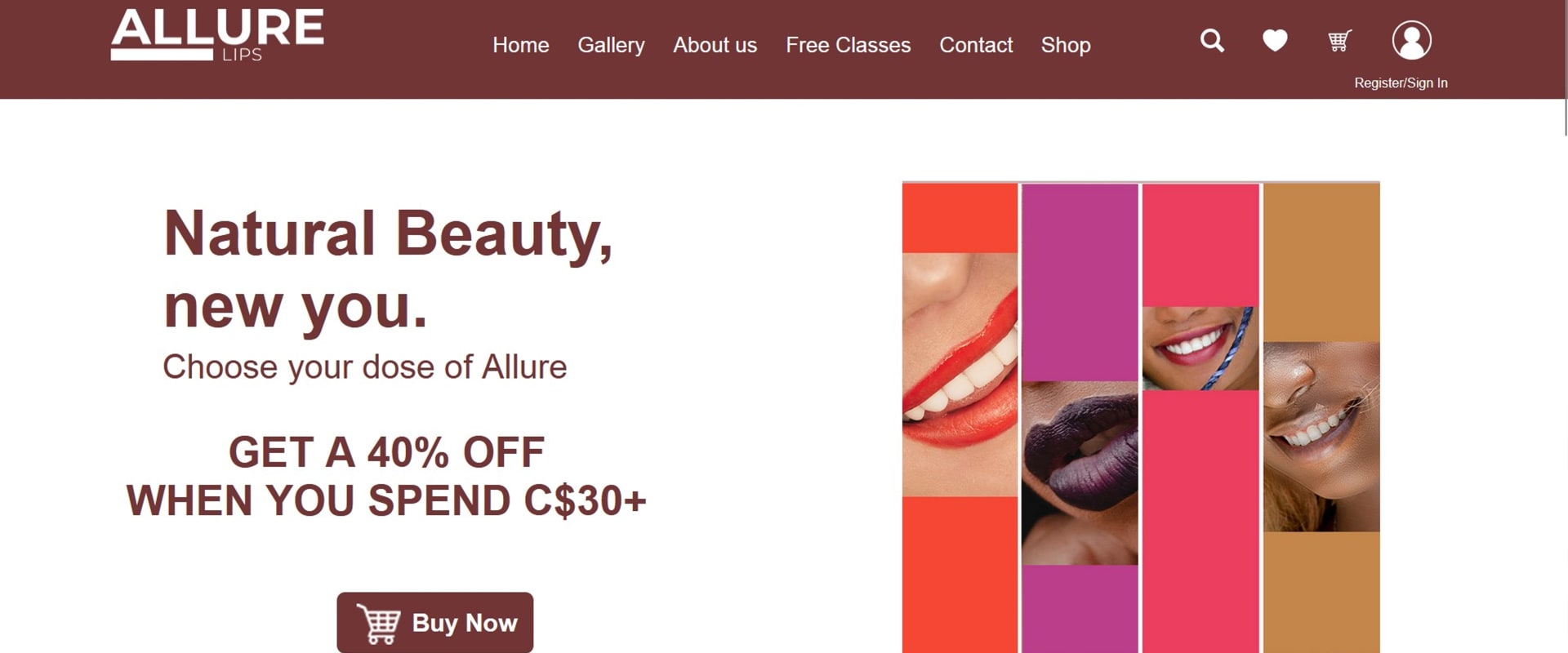The image size is (1568, 653).
Task: Open the Gallery page
Action: (x=611, y=45)
